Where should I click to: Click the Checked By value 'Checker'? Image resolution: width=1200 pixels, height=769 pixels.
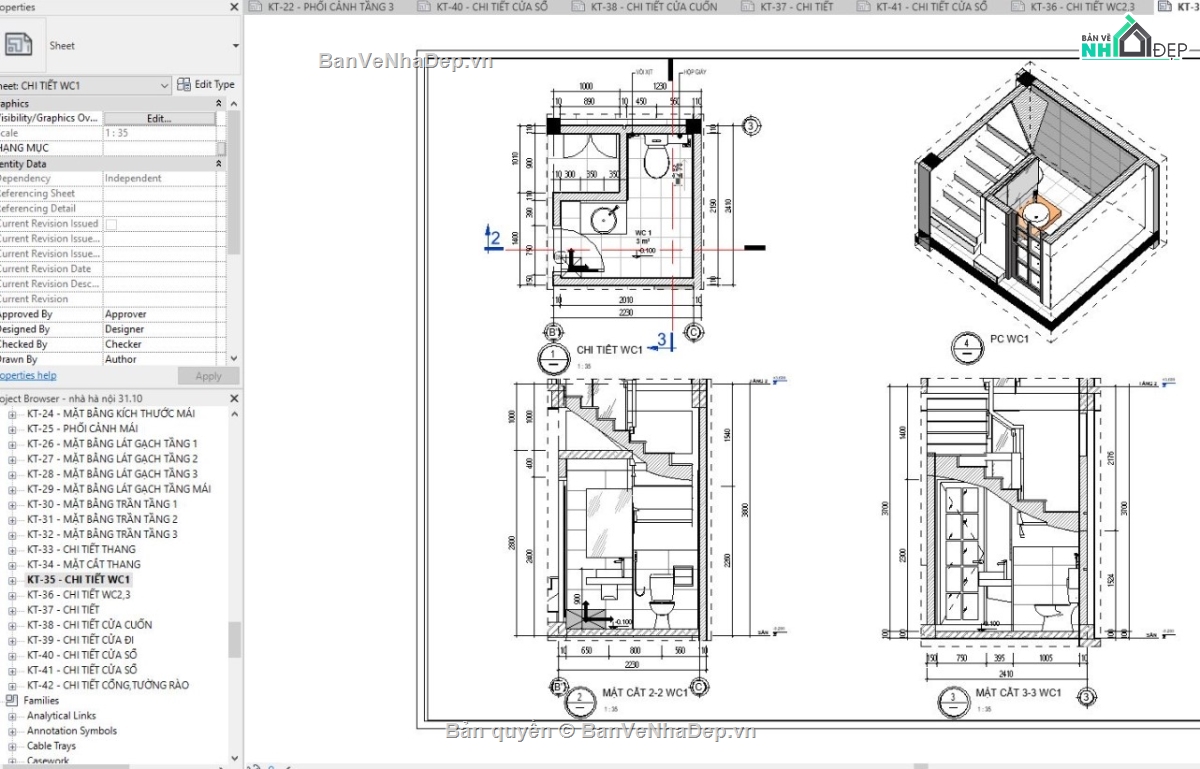click(x=123, y=344)
